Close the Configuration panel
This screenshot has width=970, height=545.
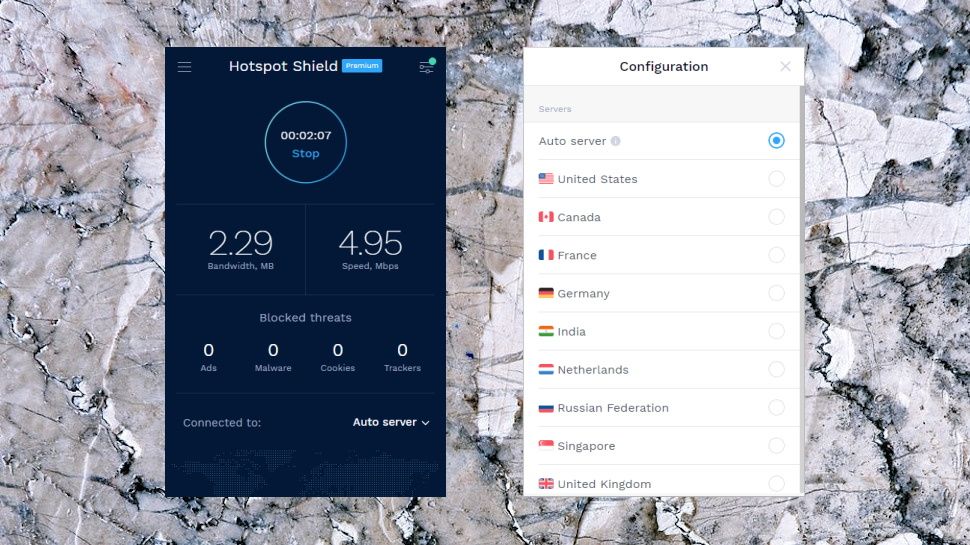pyautogui.click(x=785, y=66)
